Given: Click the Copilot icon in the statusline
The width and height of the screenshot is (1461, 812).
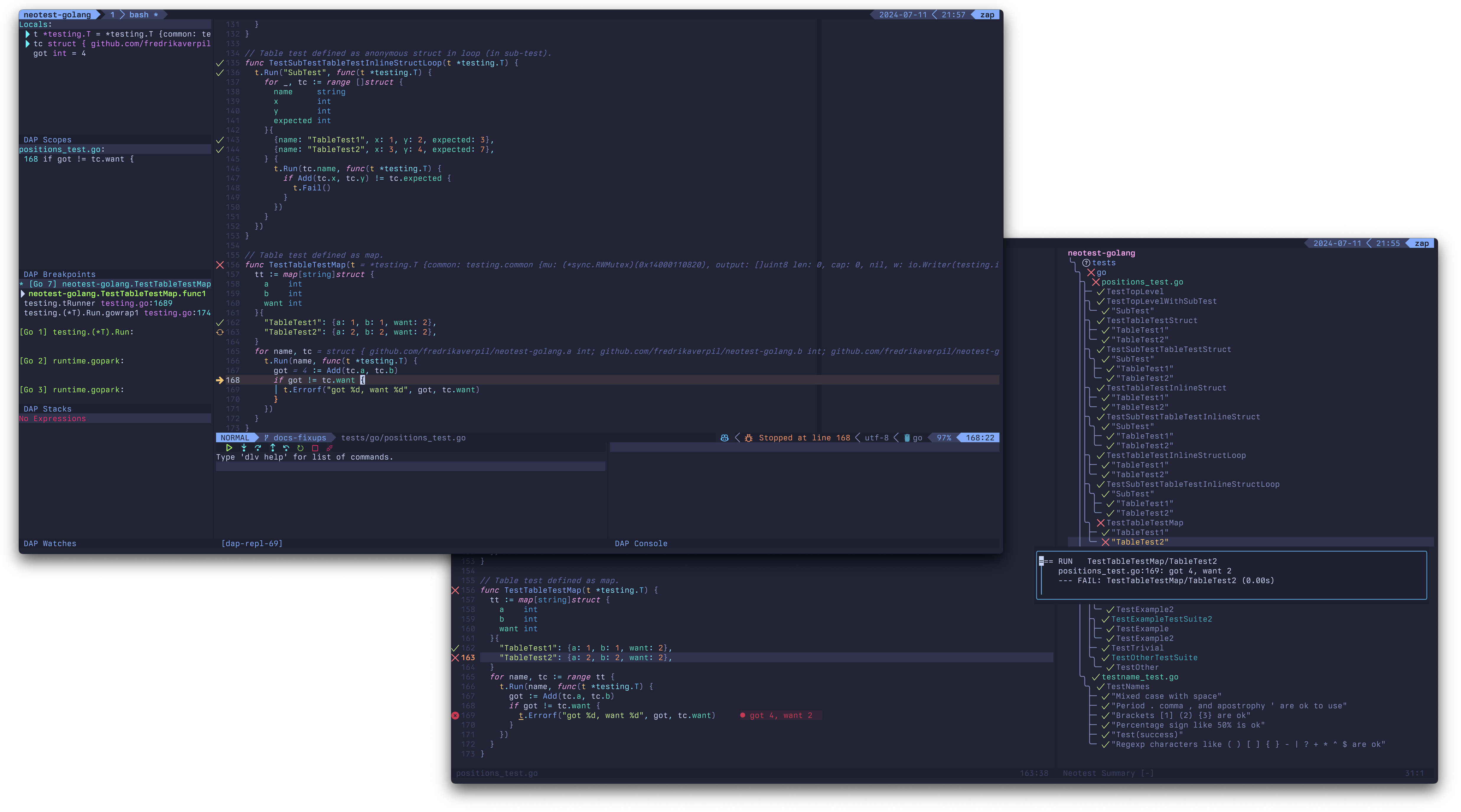Looking at the screenshot, I should [724, 438].
